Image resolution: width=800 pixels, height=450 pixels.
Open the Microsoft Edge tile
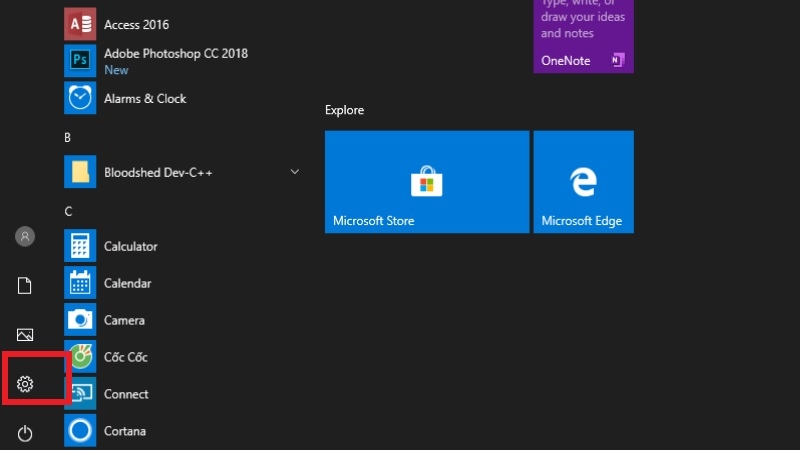(x=584, y=182)
